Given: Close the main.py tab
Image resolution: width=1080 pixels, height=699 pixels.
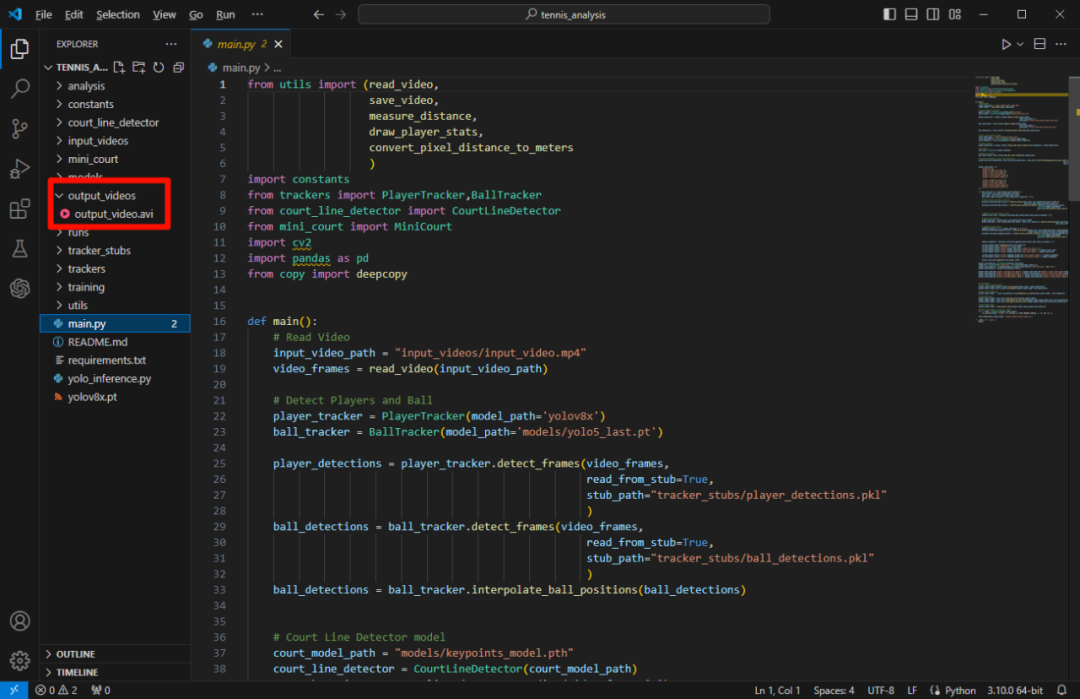Looking at the screenshot, I should pyautogui.click(x=278, y=44).
